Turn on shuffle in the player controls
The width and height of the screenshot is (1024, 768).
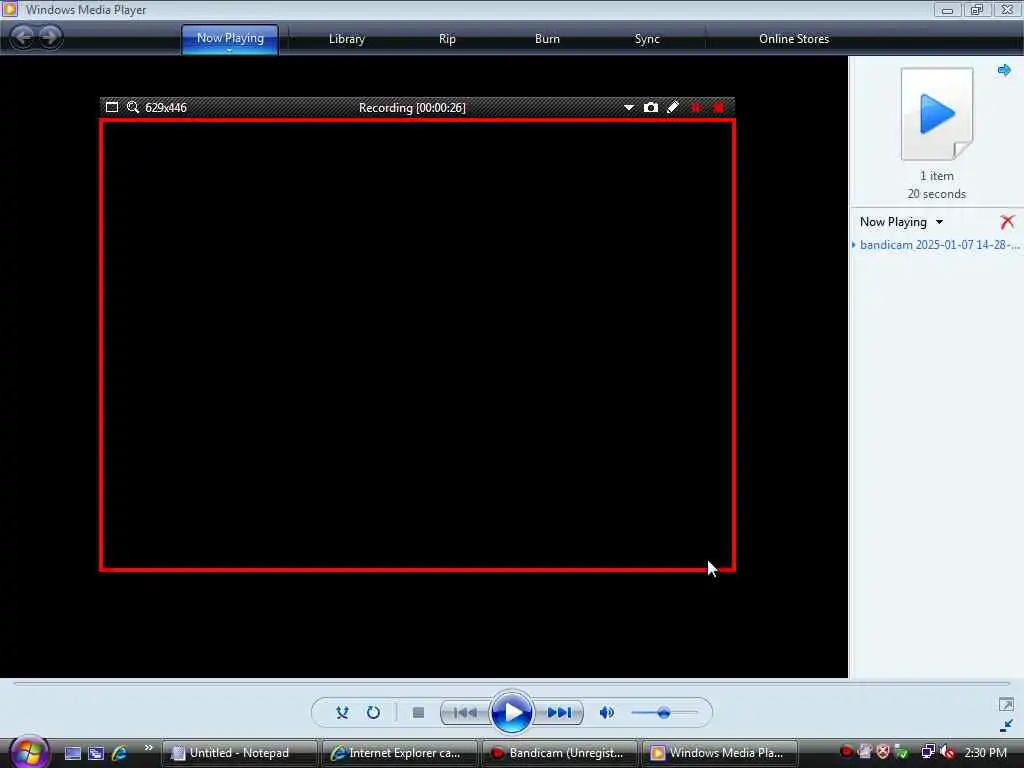(342, 712)
